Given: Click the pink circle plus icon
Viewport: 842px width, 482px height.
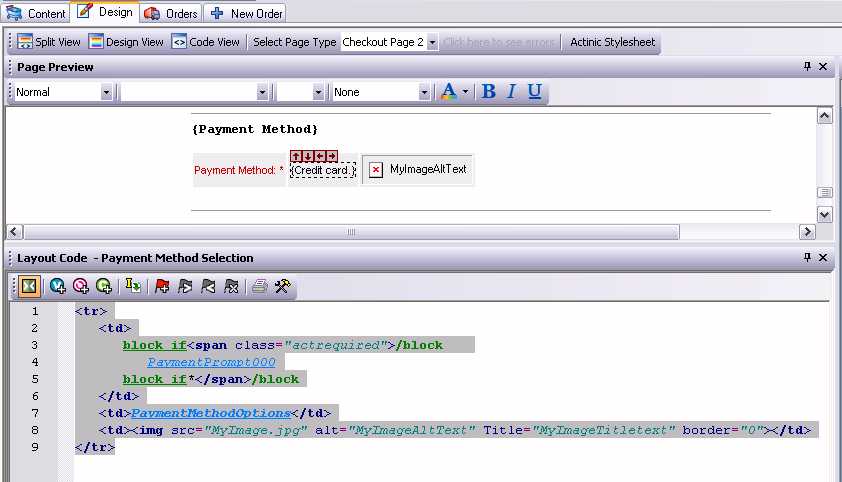Looking at the screenshot, I should (x=81, y=287).
